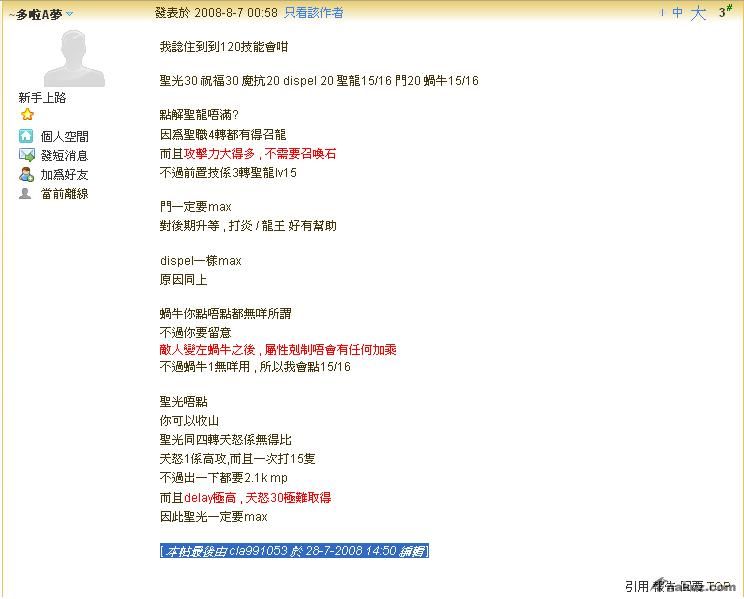Screen dimensions: 744x599
Task: Click the 引用 quote link
Action: (x=636, y=587)
